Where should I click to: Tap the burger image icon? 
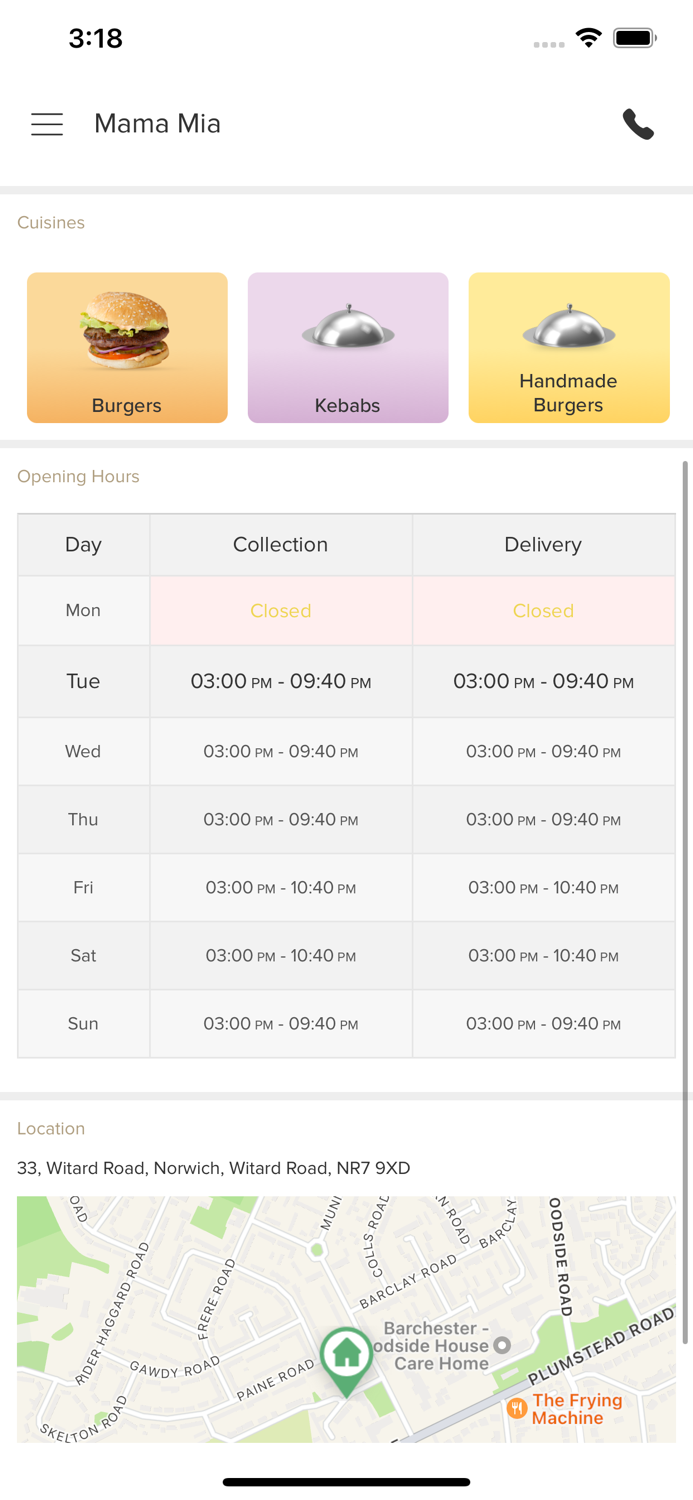(127, 330)
